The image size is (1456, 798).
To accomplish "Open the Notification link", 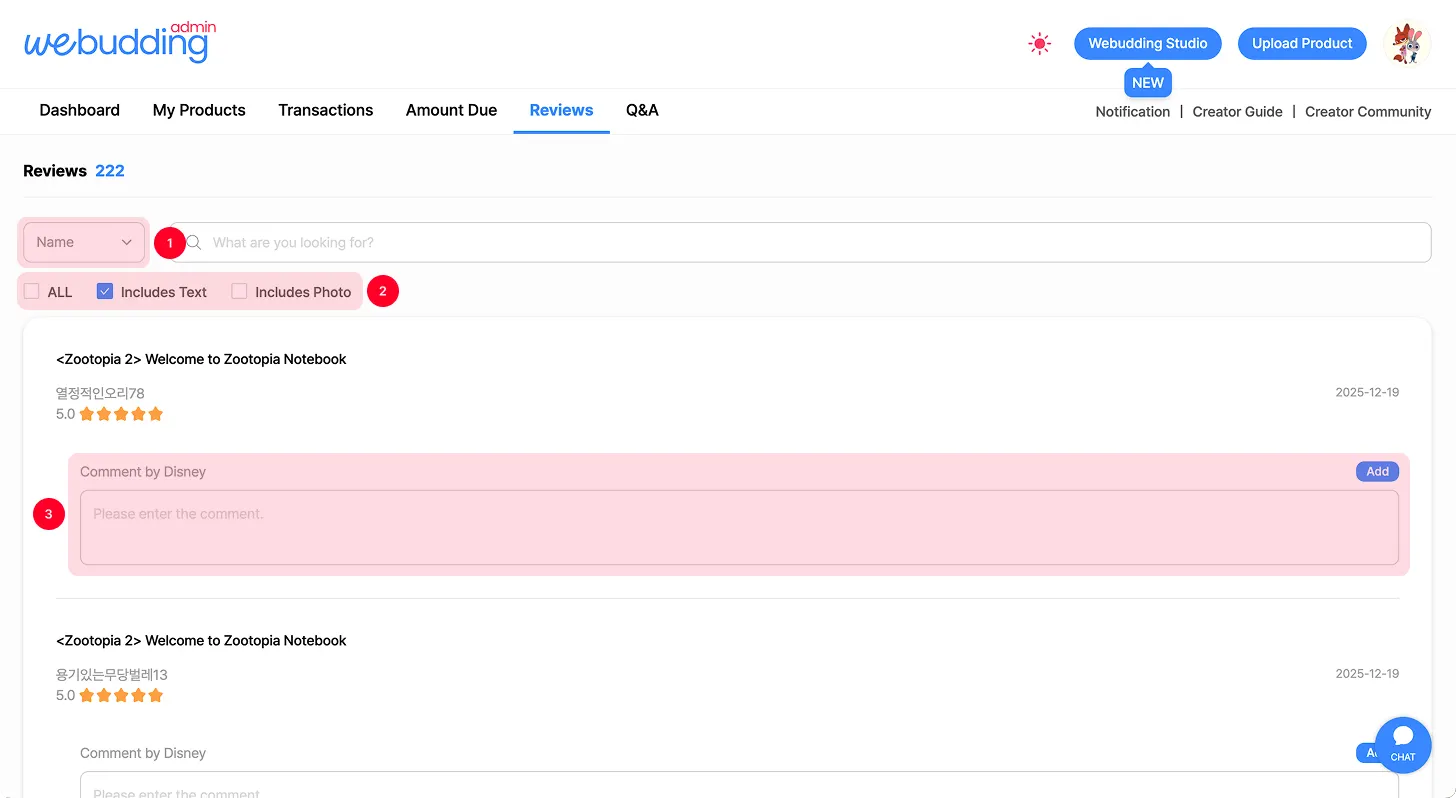I will pyautogui.click(x=1132, y=112).
